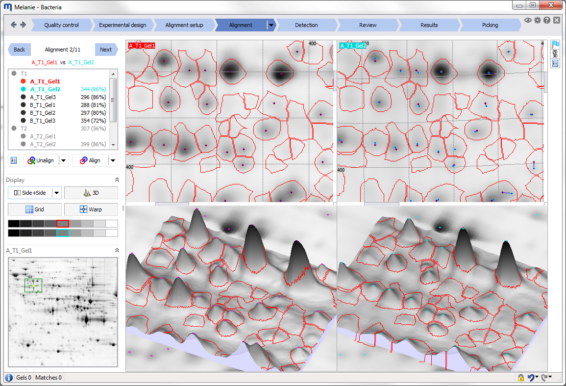
Task: Click the middle icon in the right sidebar
Action: point(555,54)
